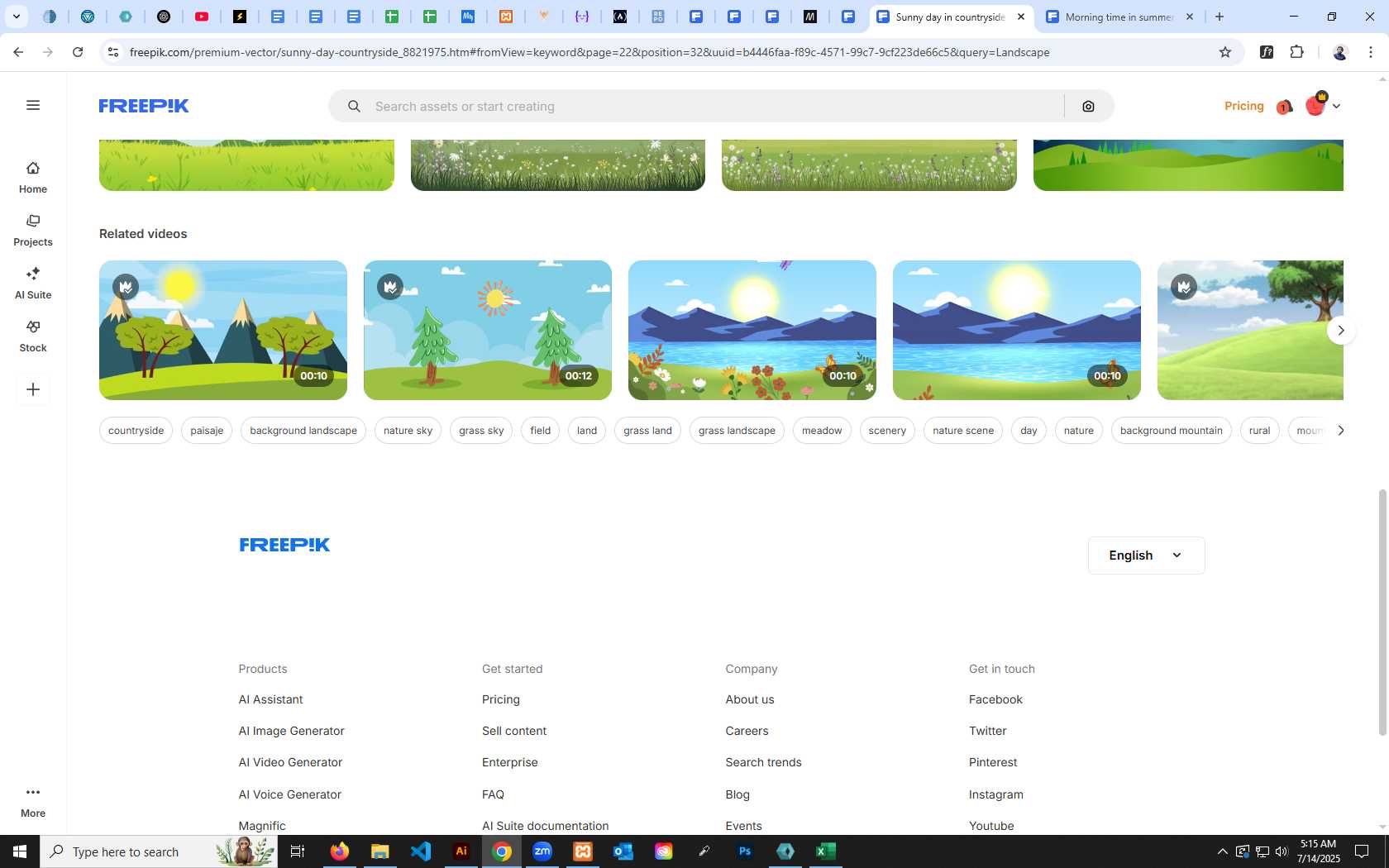Click in the search assets input field
This screenshot has height=868, width=1389.
(711, 106)
